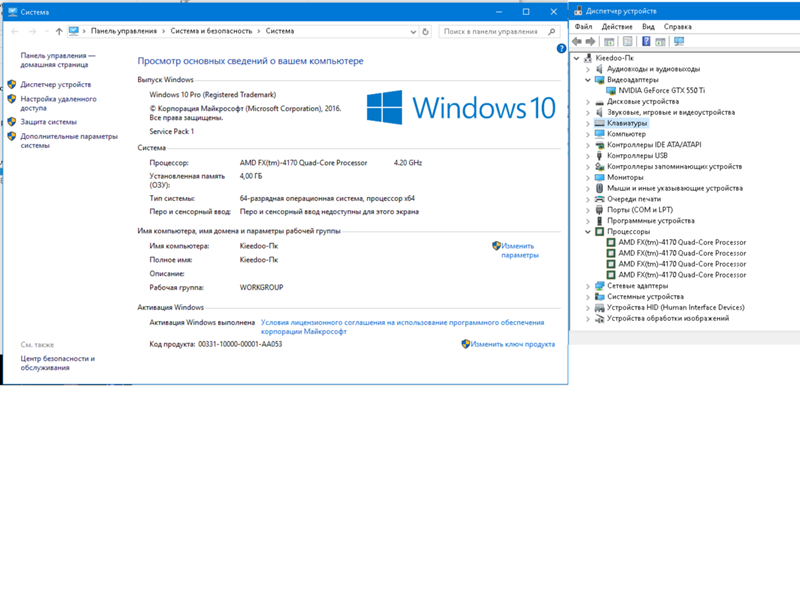Viewport: 800px width, 601px height.
Task: Click blue question mark Help toolbar icon
Action: [646, 41]
